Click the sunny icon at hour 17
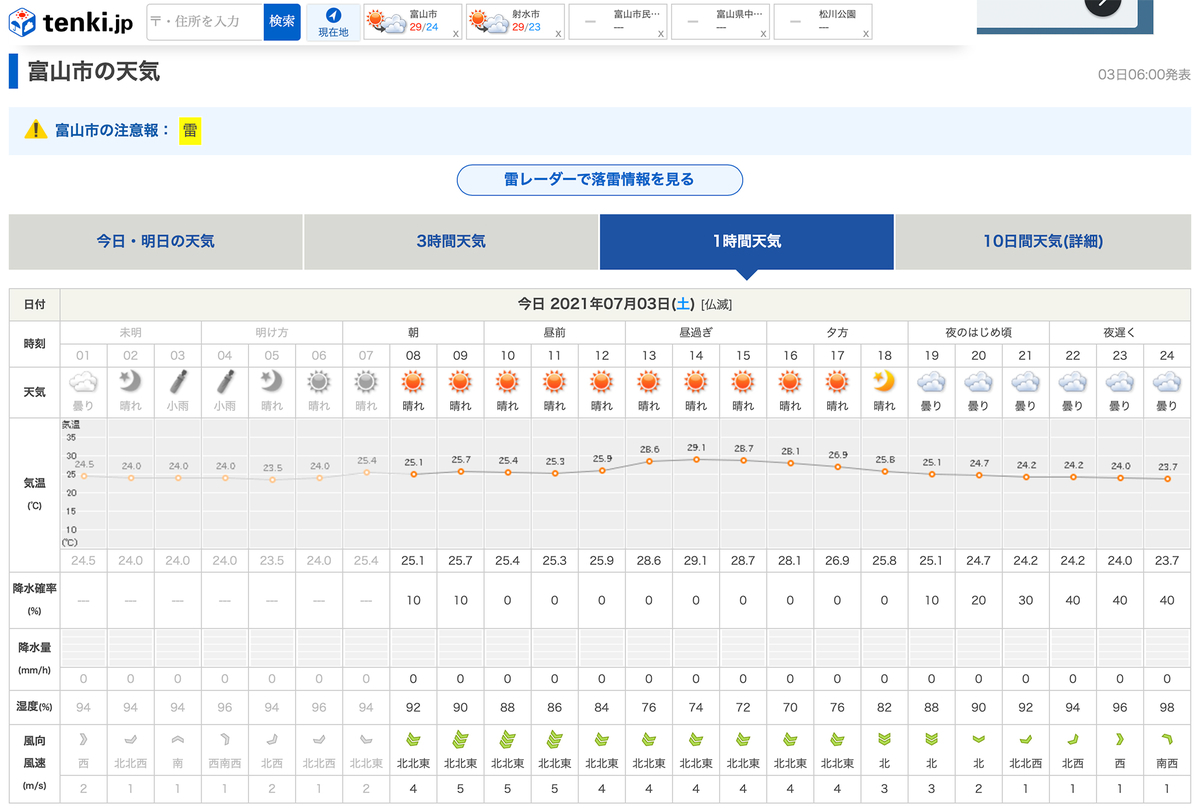 [x=837, y=381]
